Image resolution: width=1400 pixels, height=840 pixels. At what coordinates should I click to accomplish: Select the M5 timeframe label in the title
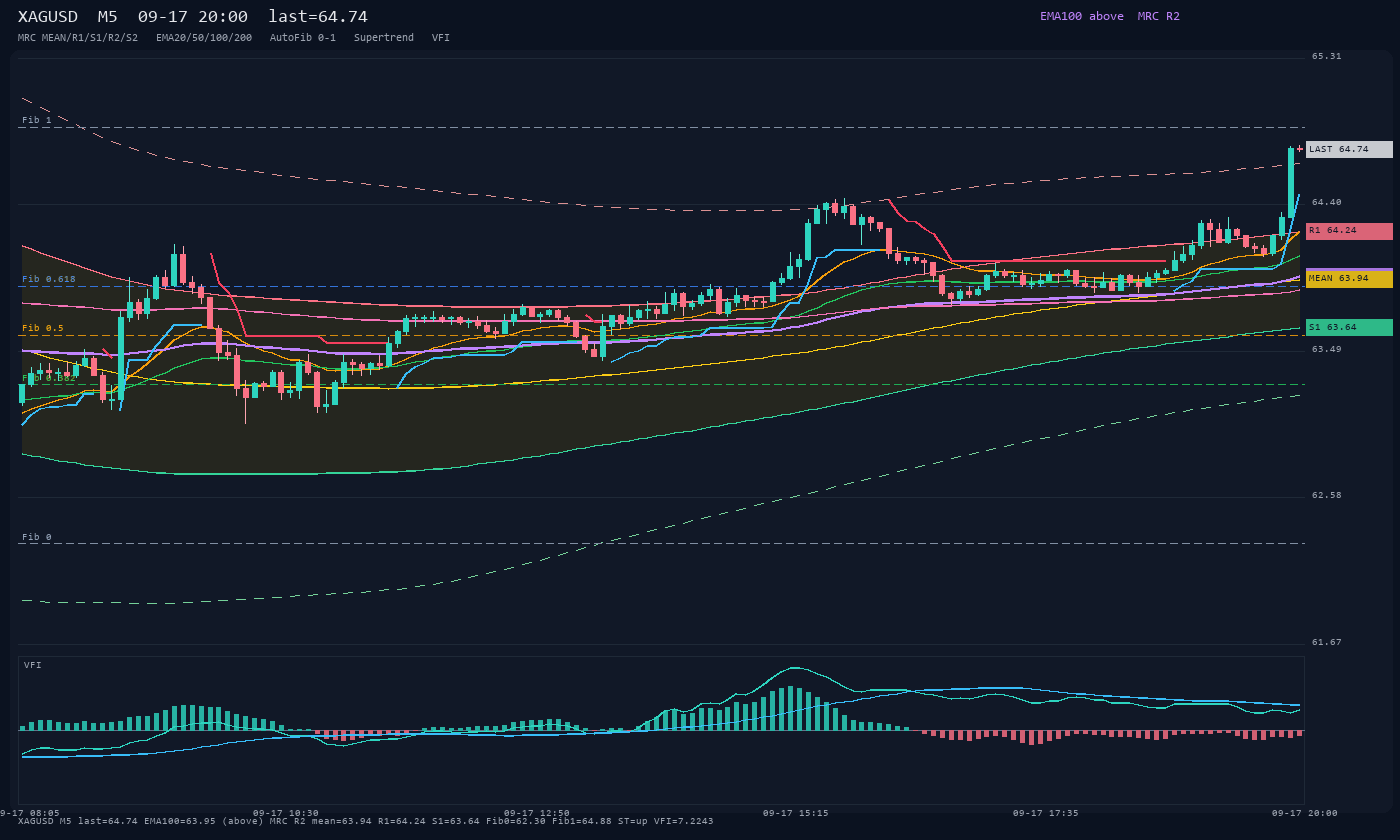107,17
